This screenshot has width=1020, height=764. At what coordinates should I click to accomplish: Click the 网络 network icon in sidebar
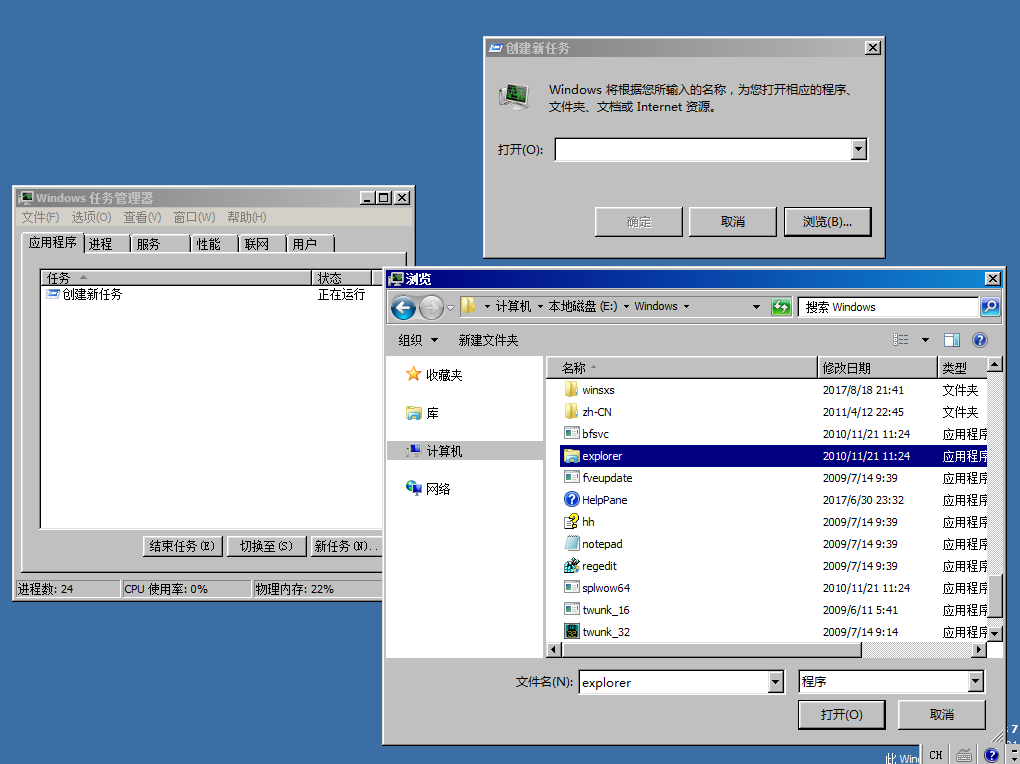coord(413,488)
